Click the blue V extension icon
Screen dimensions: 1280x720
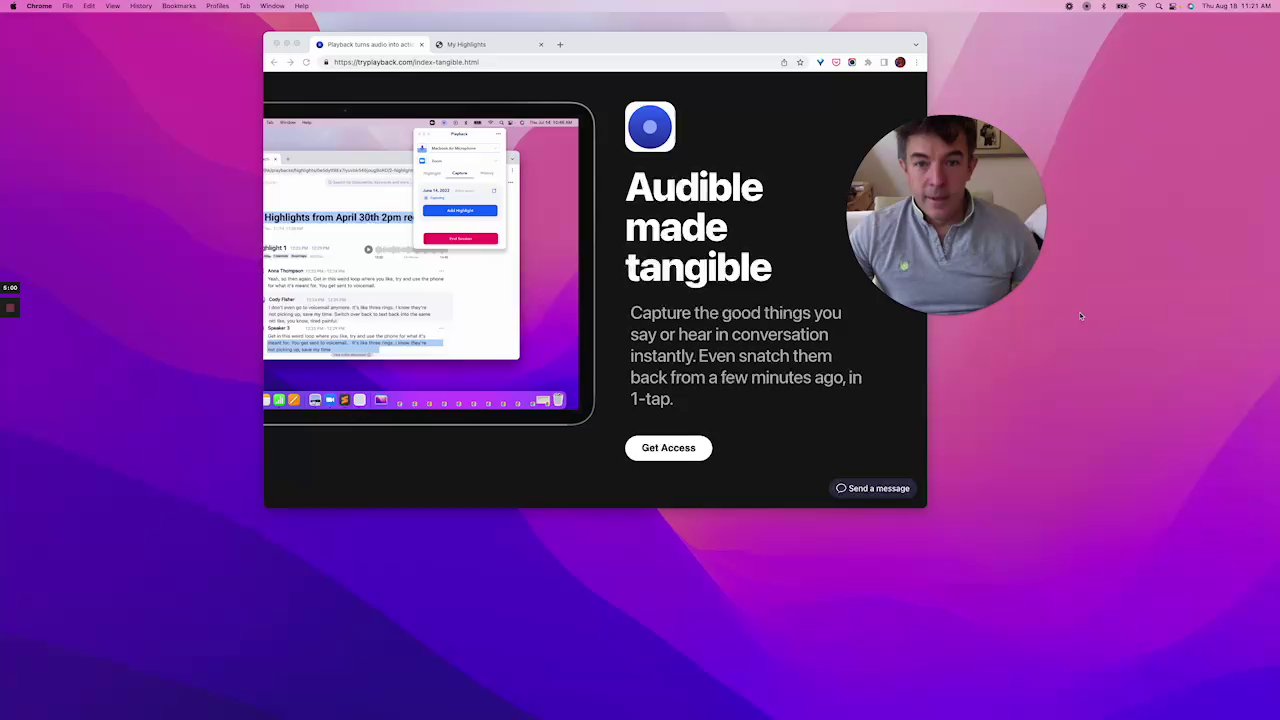pos(820,62)
